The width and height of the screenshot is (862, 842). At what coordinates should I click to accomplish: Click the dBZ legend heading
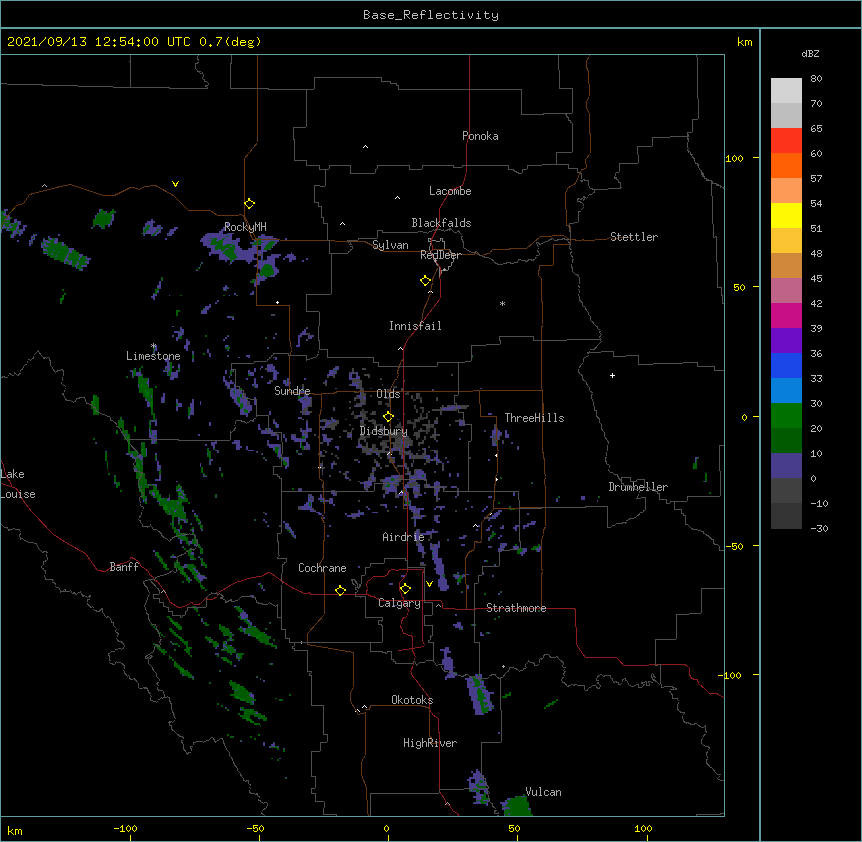(810, 54)
